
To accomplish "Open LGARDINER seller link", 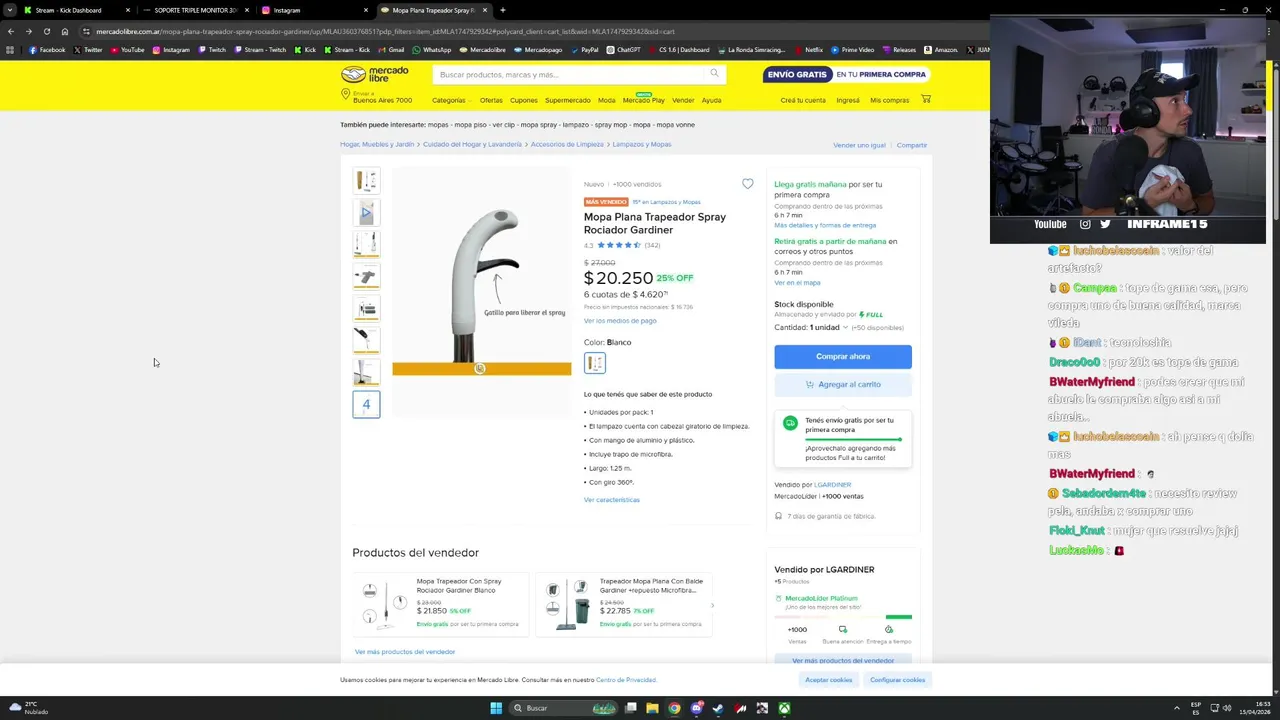I will click(833, 485).
